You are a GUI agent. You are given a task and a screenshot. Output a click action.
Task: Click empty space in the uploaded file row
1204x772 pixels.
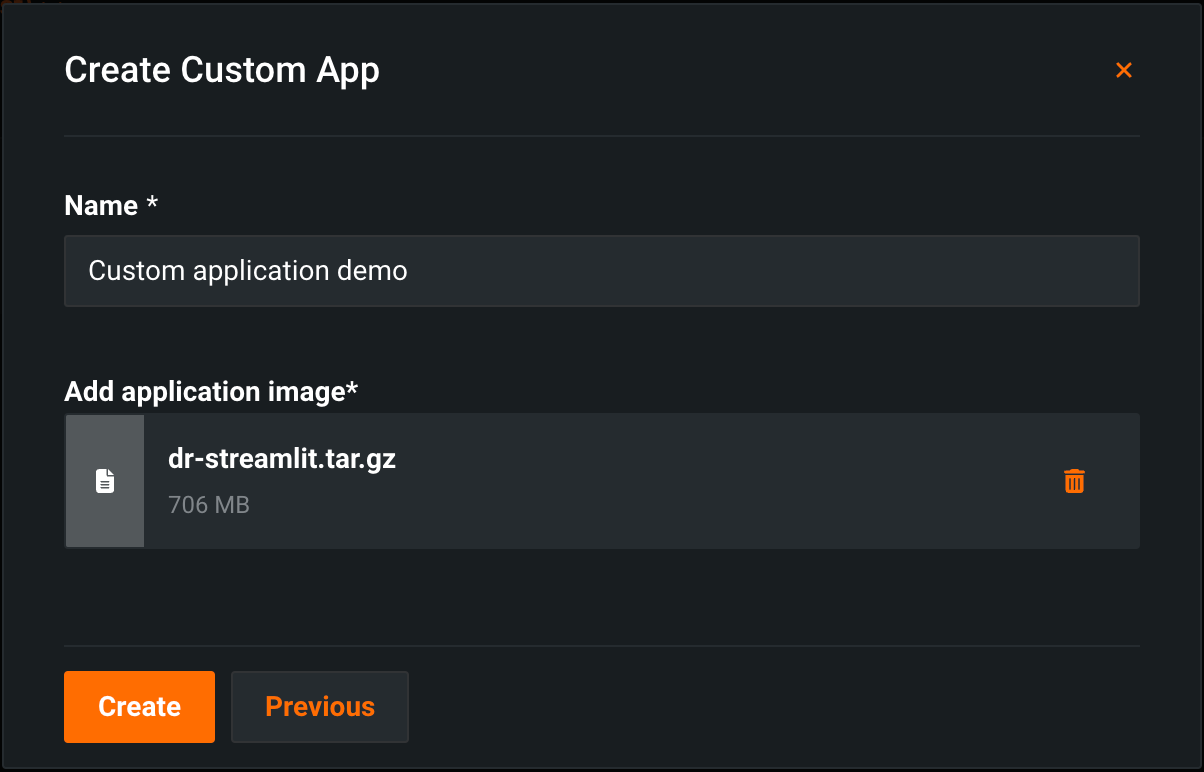700,481
